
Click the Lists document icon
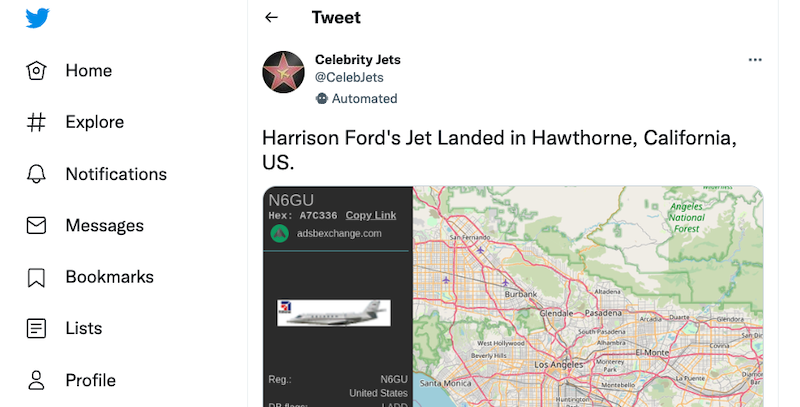[37, 328]
